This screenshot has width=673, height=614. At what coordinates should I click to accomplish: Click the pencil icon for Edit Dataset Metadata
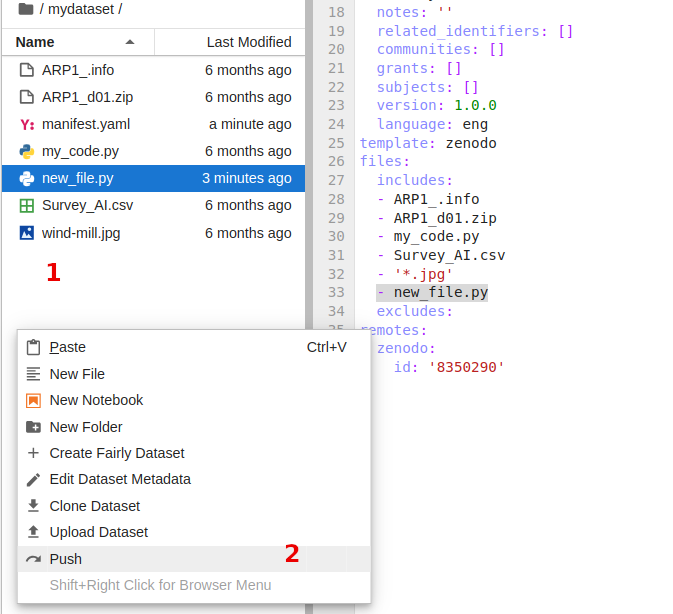[x=33, y=480]
